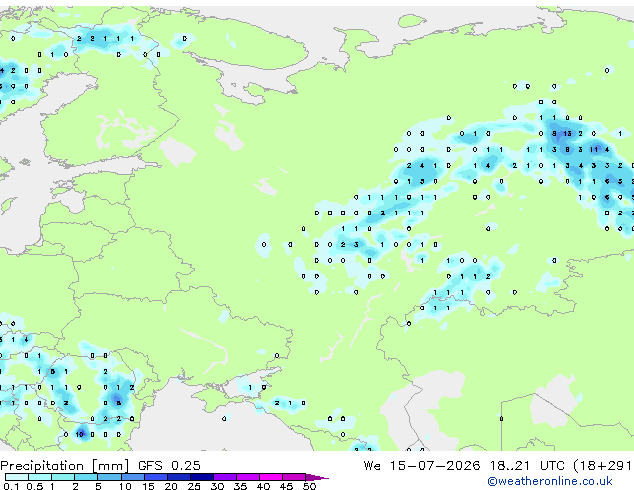Image resolution: width=634 pixels, height=490 pixels.
Task: Click the 'GFS 0.25' model label
Action: click(169, 466)
